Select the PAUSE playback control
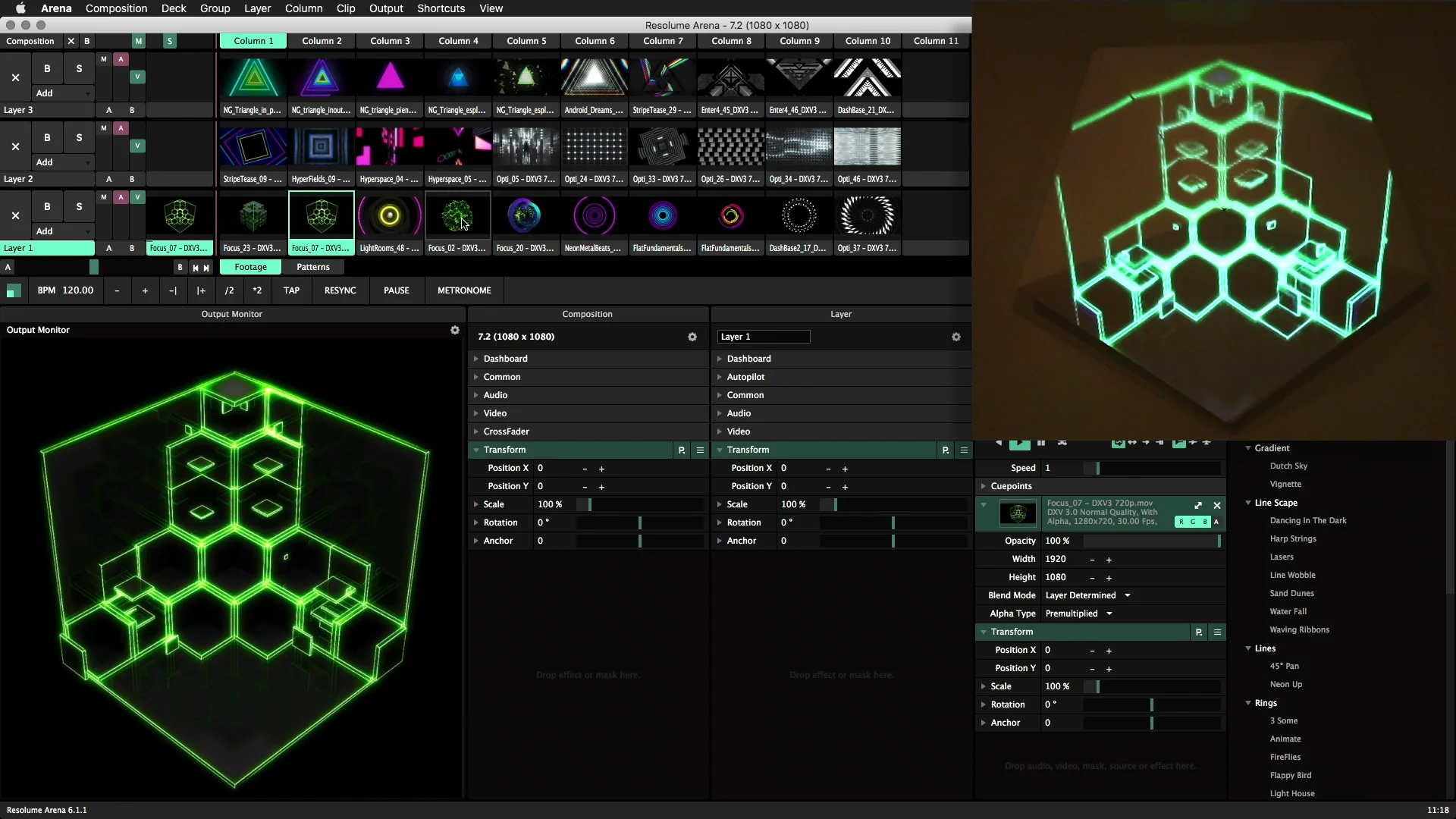 tap(396, 290)
